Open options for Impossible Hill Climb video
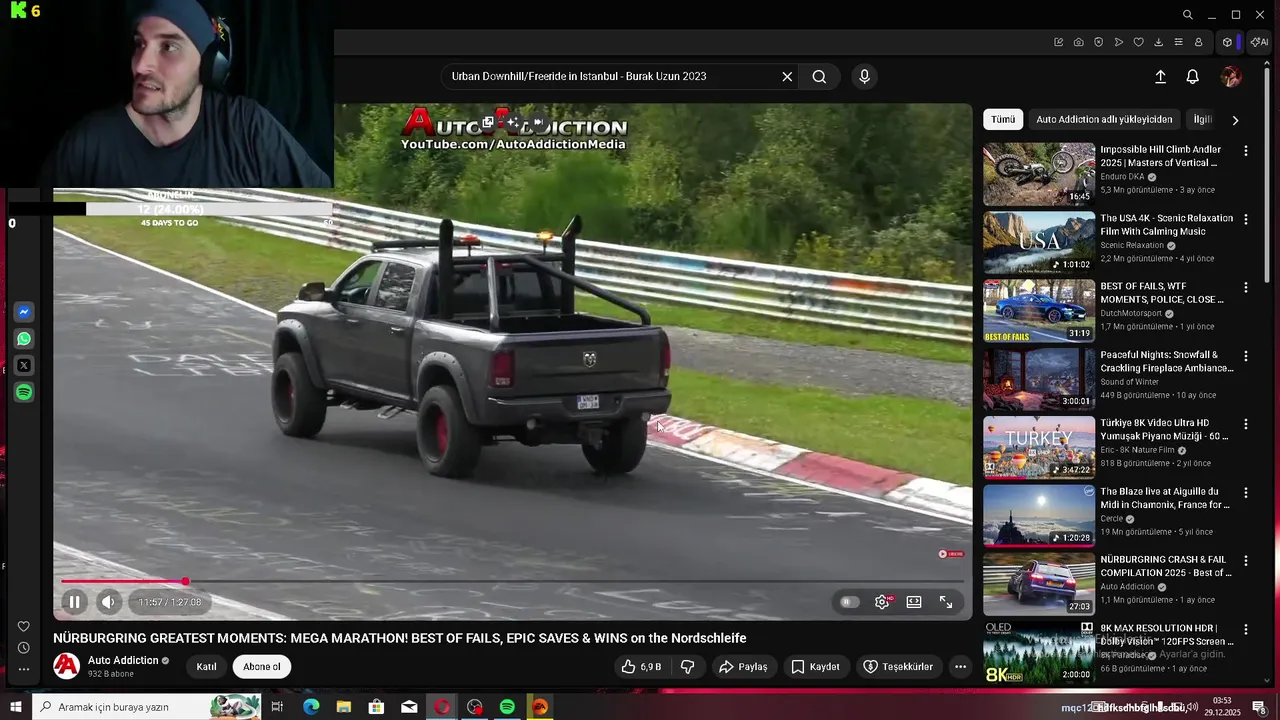The width and height of the screenshot is (1280, 720). [1246, 151]
